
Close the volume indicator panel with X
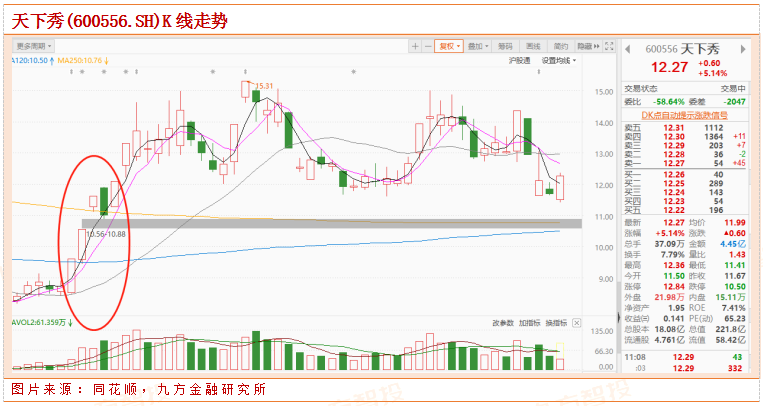pos(577,323)
